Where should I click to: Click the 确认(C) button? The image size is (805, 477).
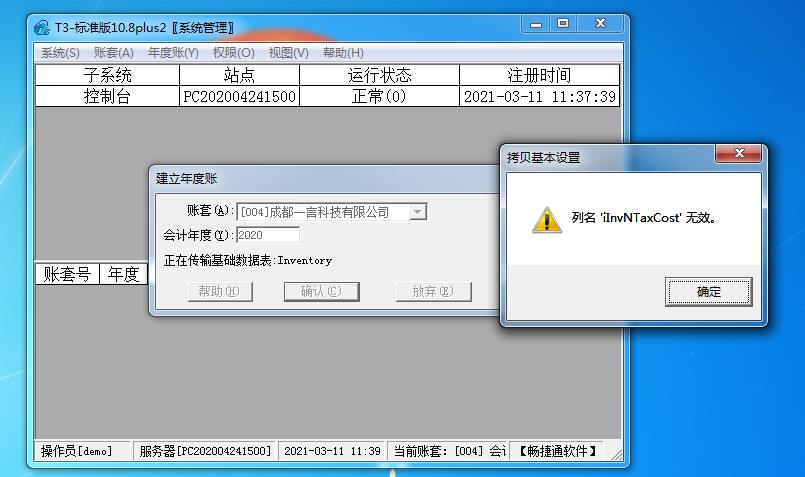click(321, 292)
